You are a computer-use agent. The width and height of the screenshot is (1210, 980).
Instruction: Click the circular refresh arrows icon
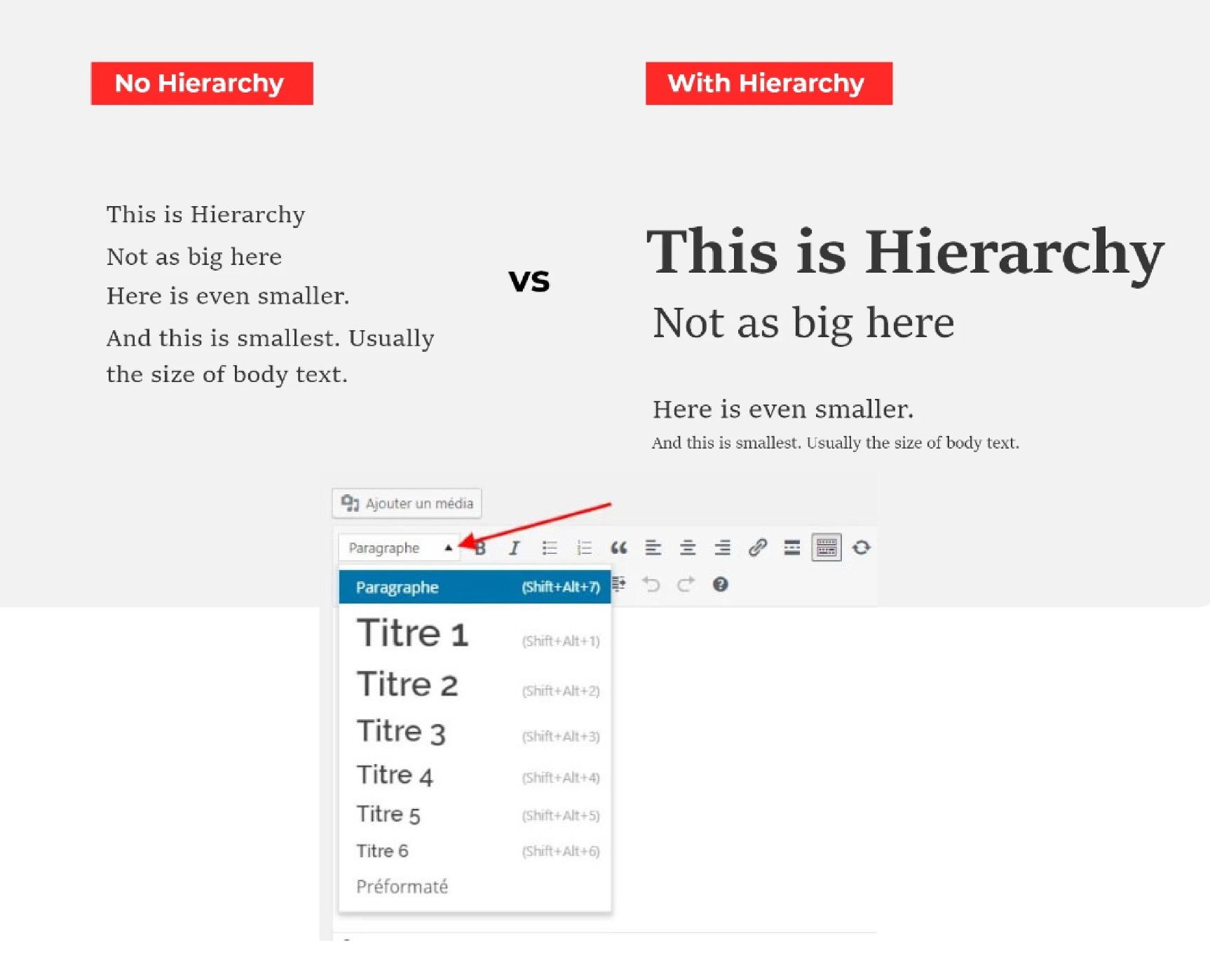(861, 547)
